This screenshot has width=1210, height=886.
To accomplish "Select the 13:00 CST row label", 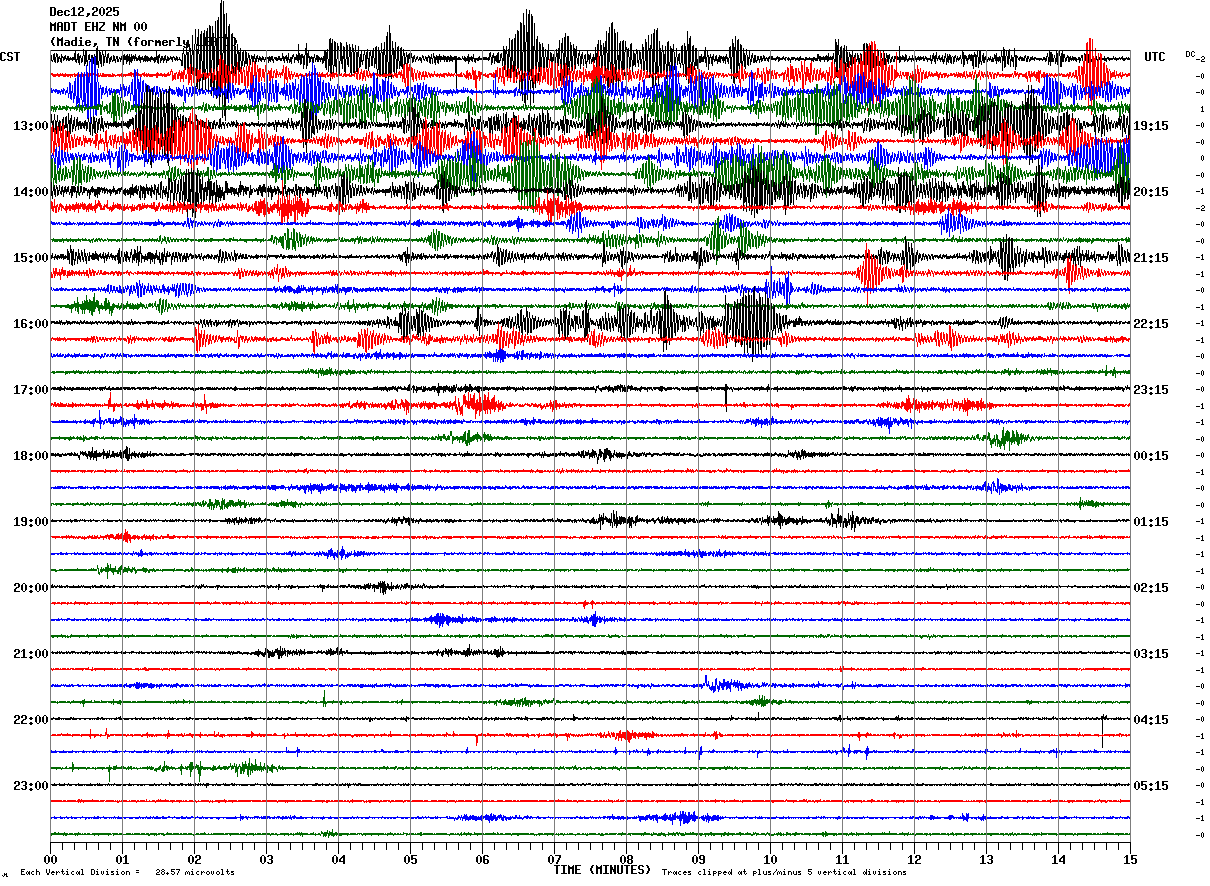I will click(31, 126).
